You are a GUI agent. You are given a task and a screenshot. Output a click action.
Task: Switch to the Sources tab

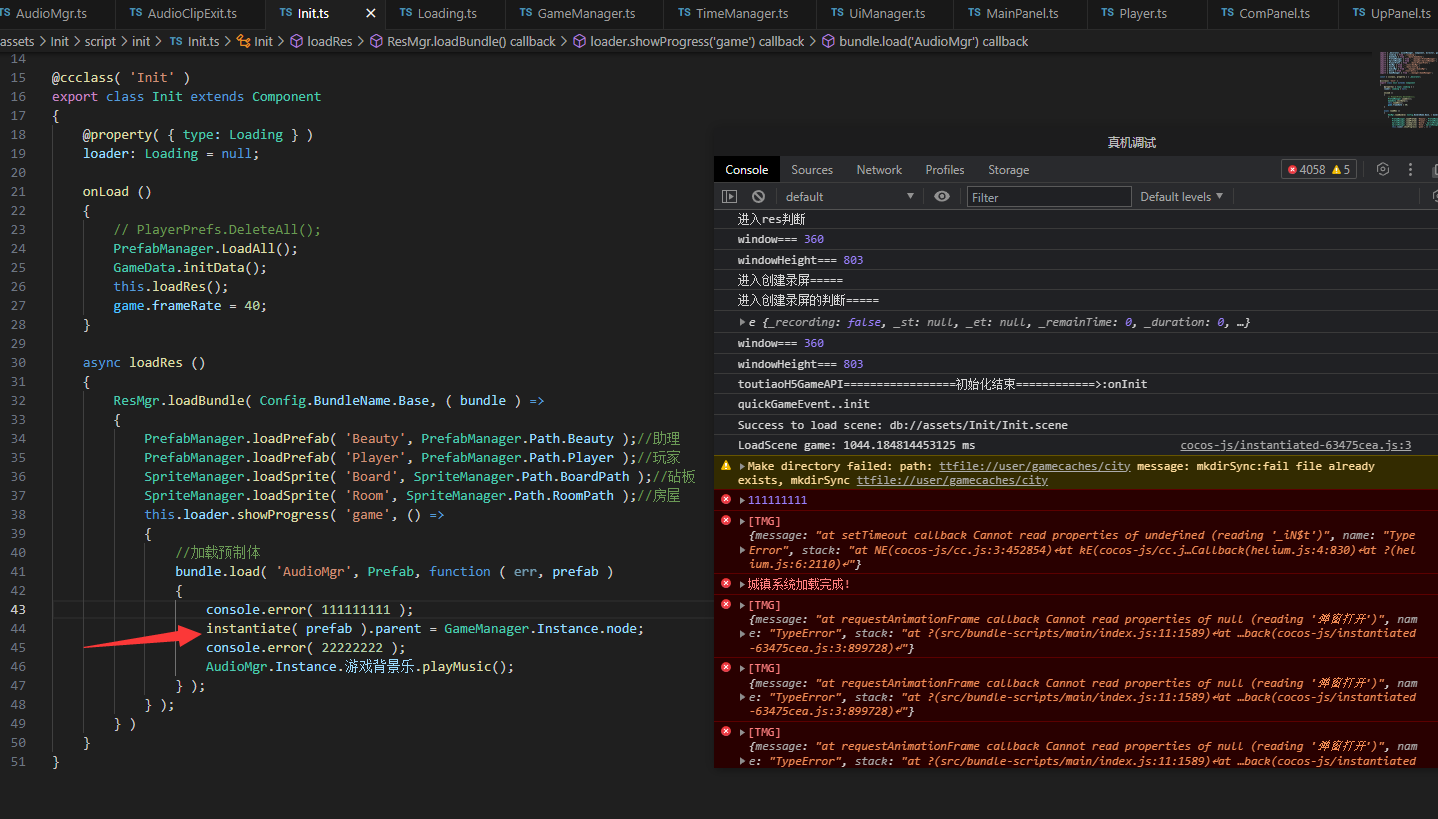pos(811,170)
